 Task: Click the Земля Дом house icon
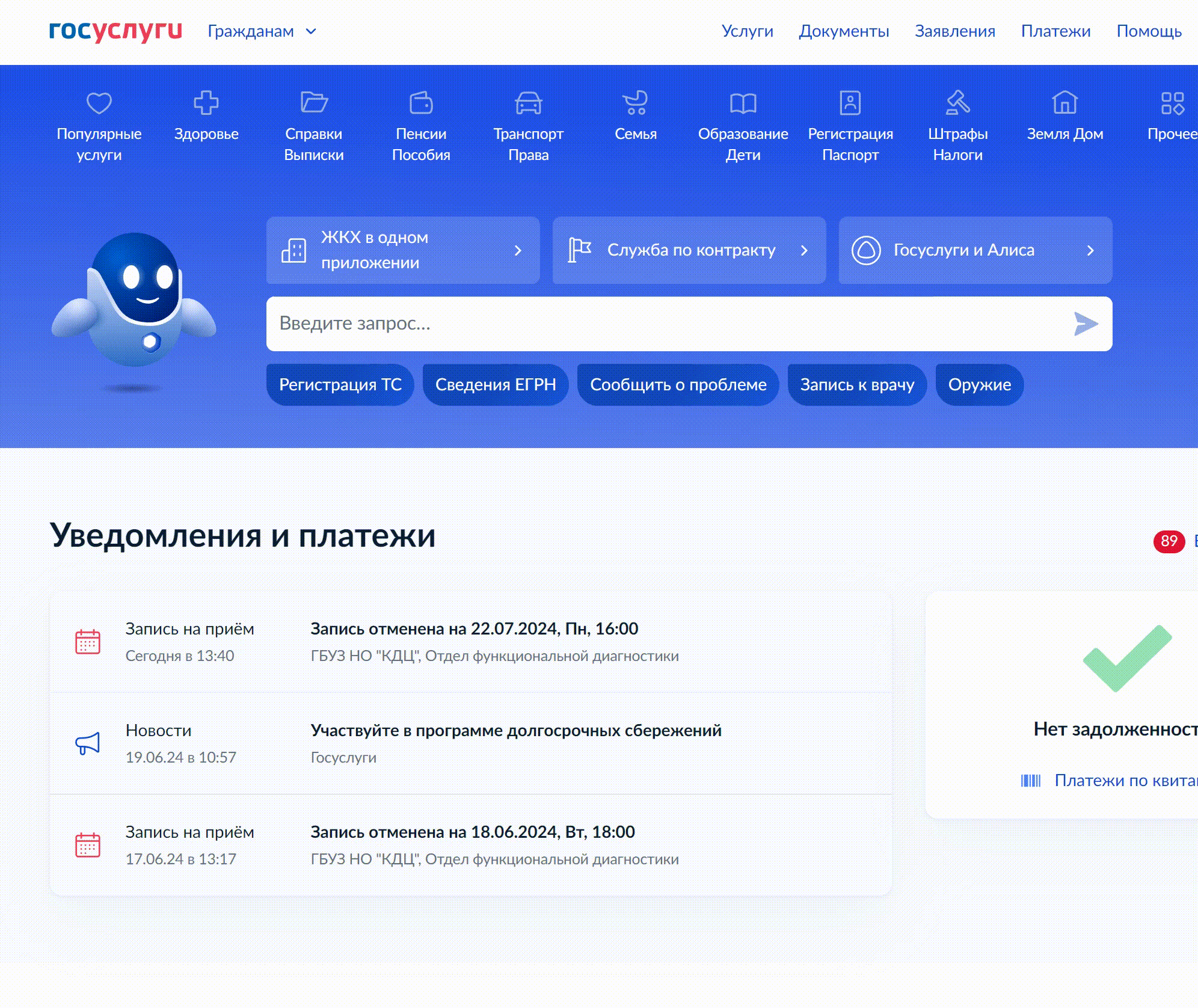coord(1064,103)
